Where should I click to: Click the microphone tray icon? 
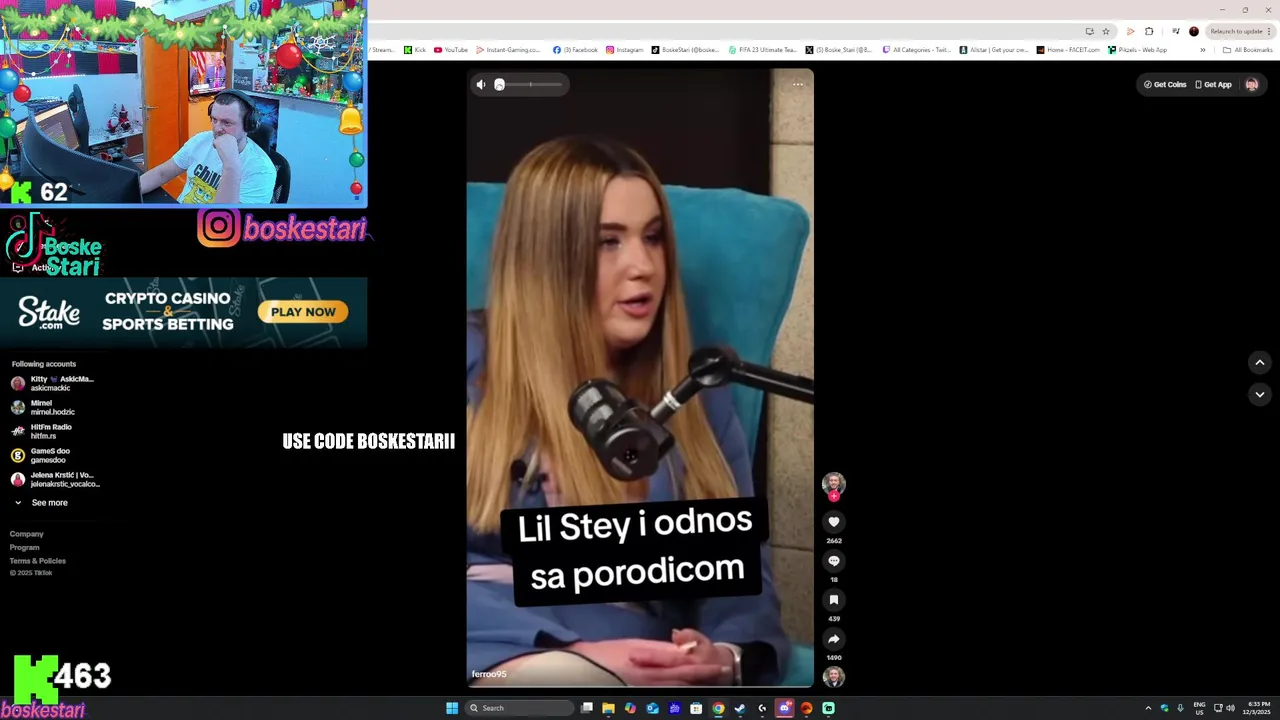pos(1180,708)
